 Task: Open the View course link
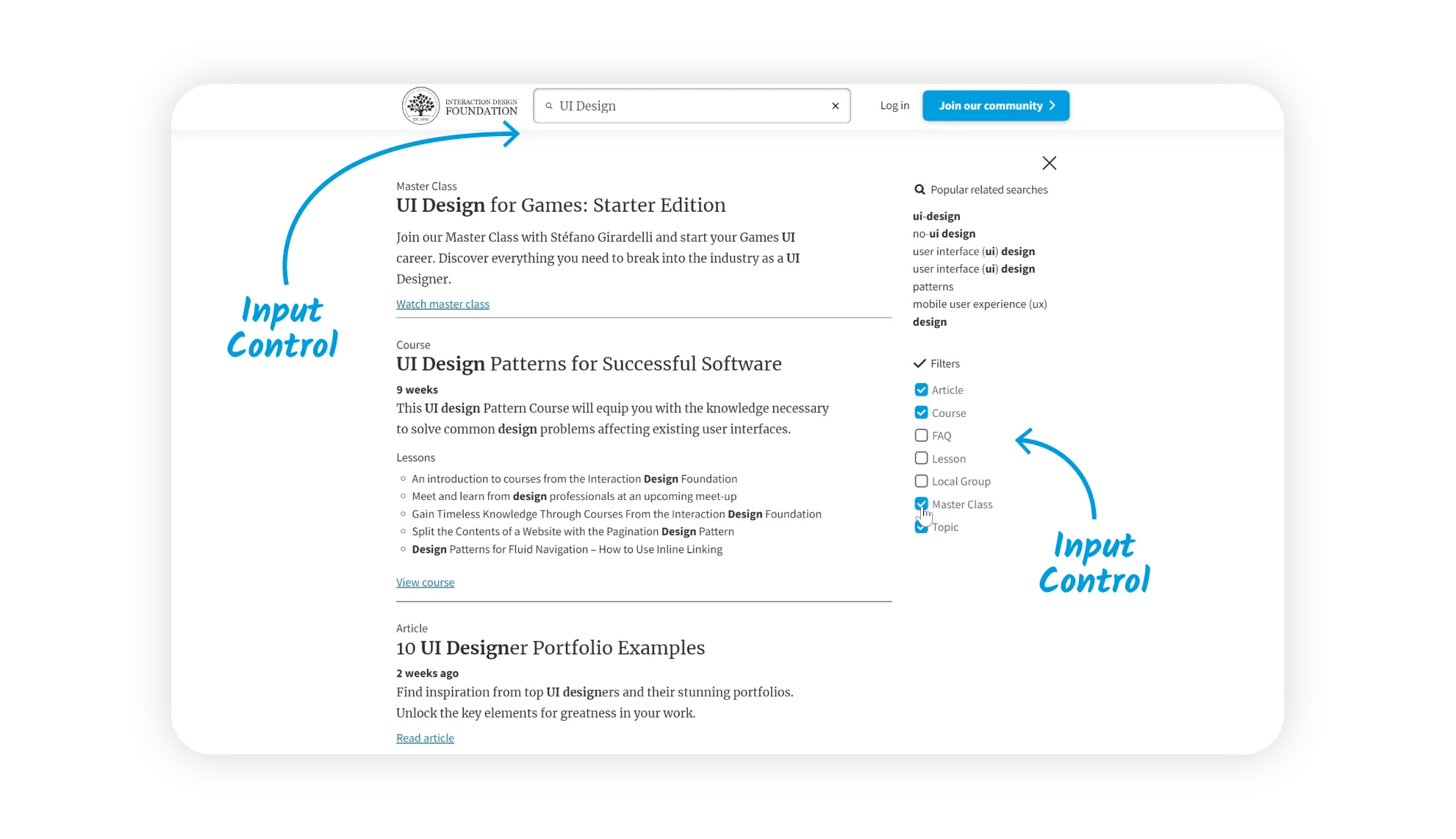pyautogui.click(x=425, y=582)
